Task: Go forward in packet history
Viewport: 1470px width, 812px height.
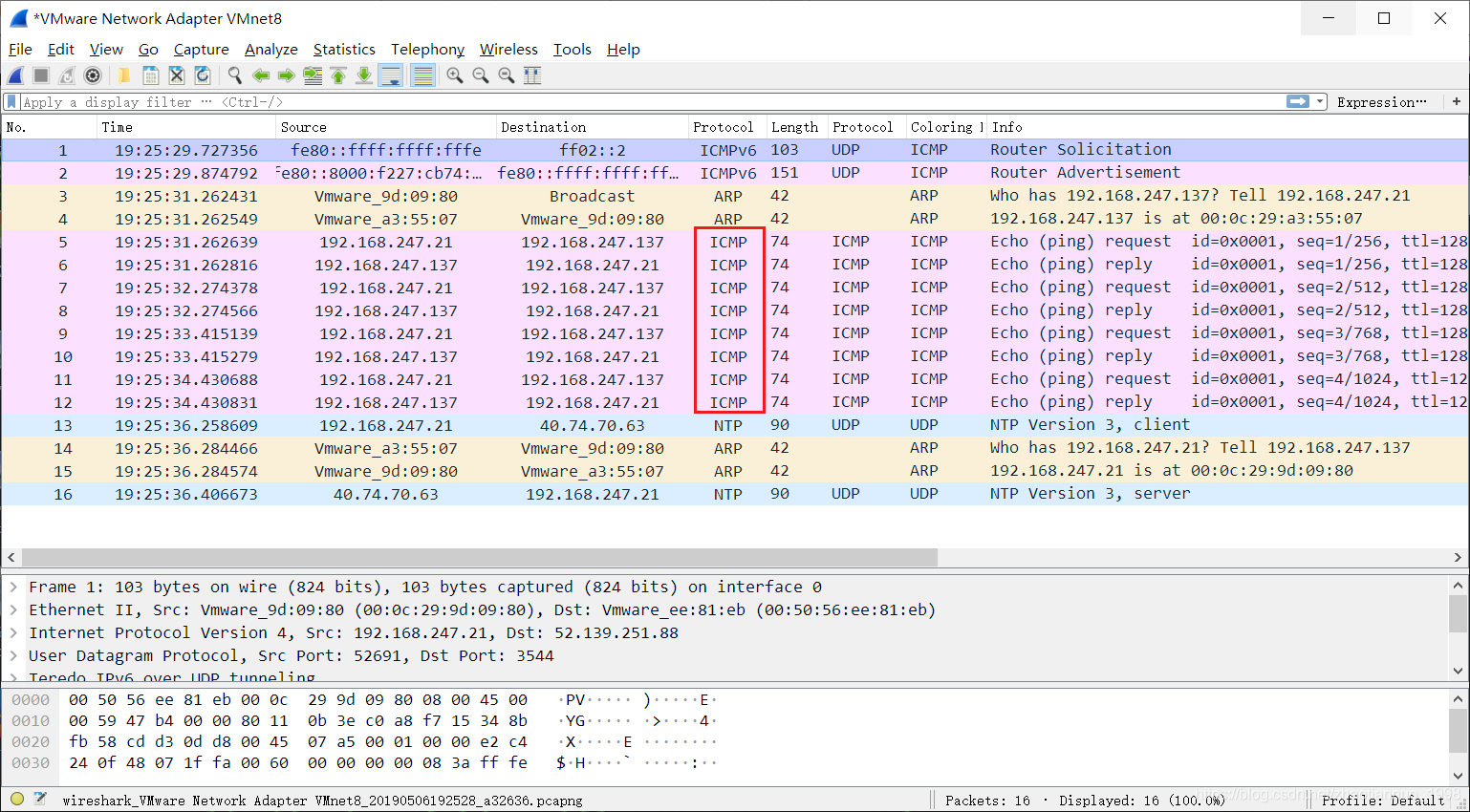Action: click(x=286, y=75)
